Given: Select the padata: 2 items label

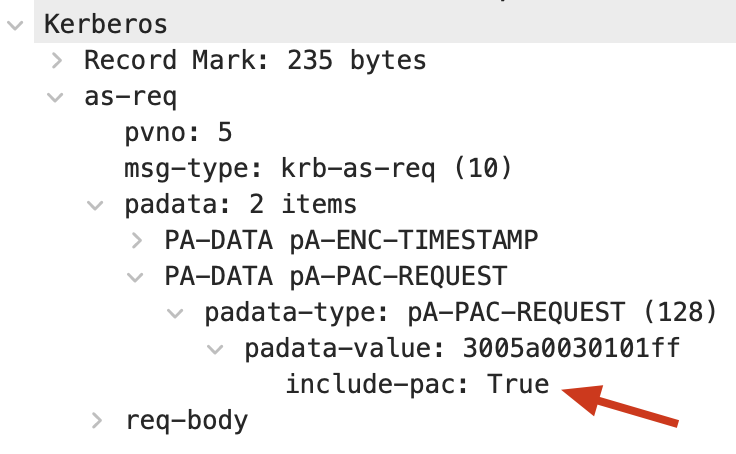Looking at the screenshot, I should (240, 204).
